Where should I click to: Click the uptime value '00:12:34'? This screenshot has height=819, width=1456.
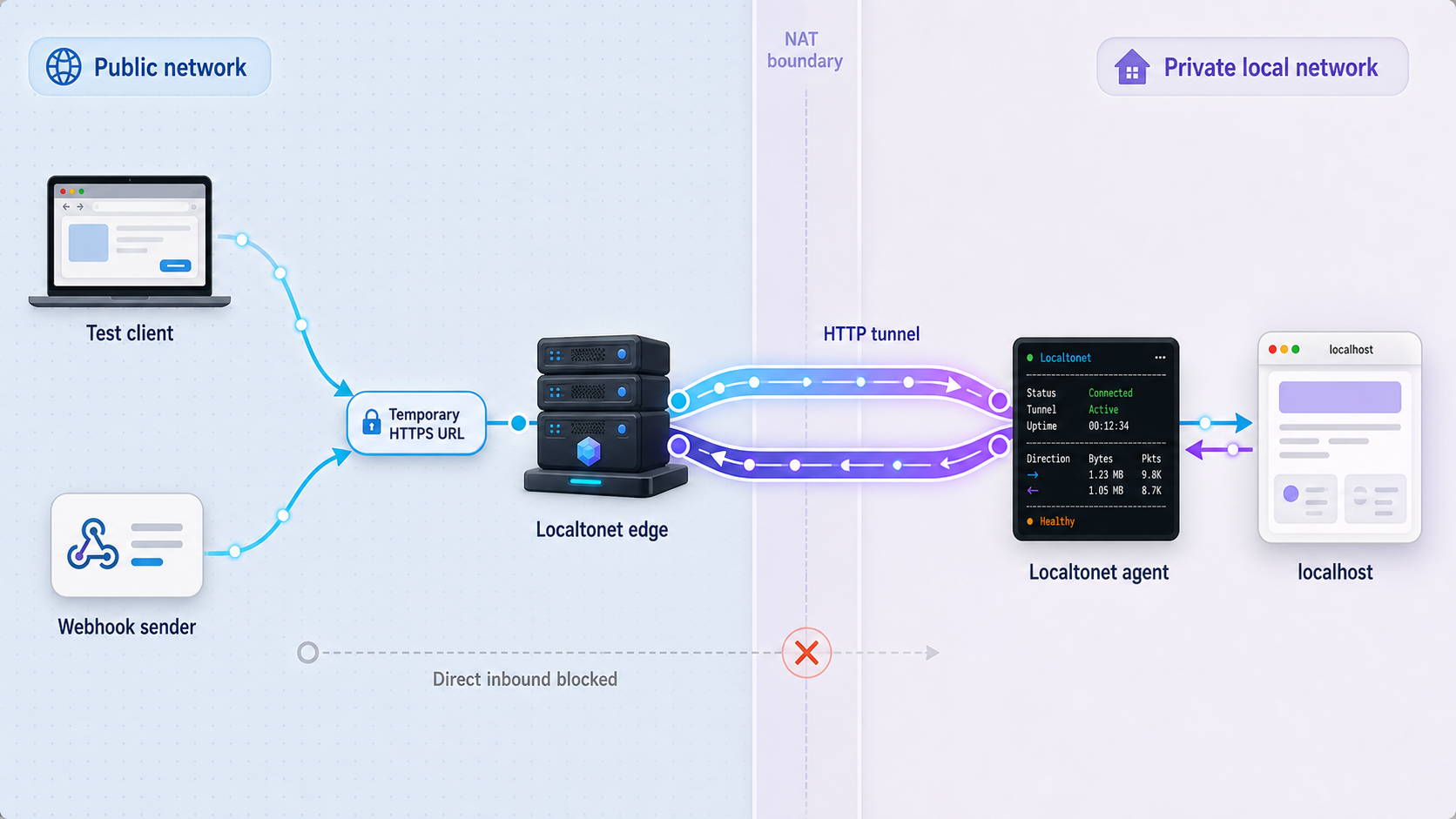point(1109,426)
